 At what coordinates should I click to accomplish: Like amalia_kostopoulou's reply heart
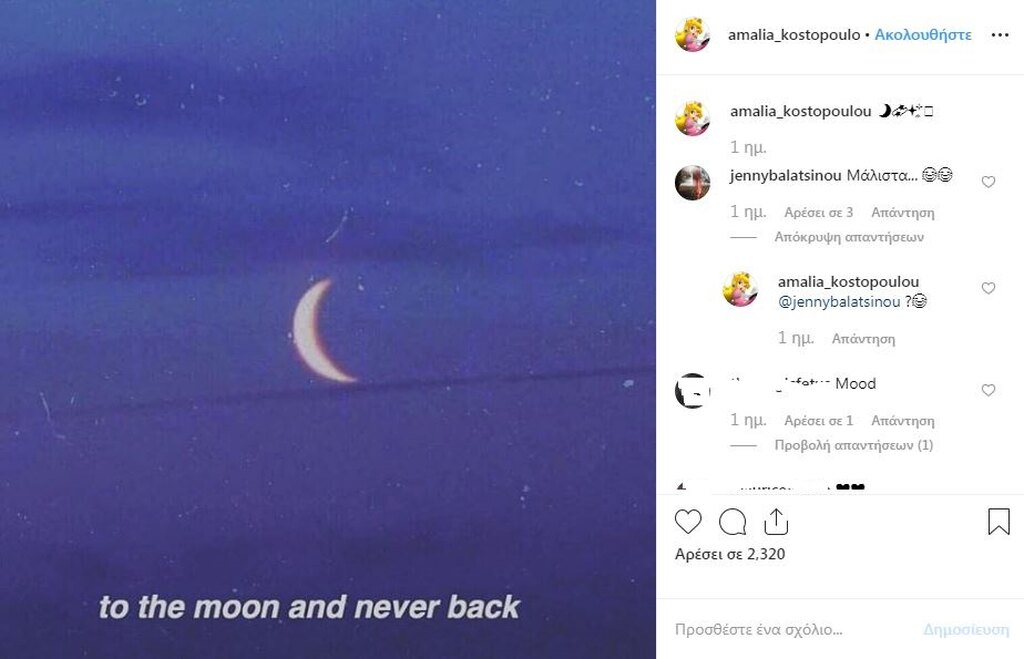tap(988, 288)
